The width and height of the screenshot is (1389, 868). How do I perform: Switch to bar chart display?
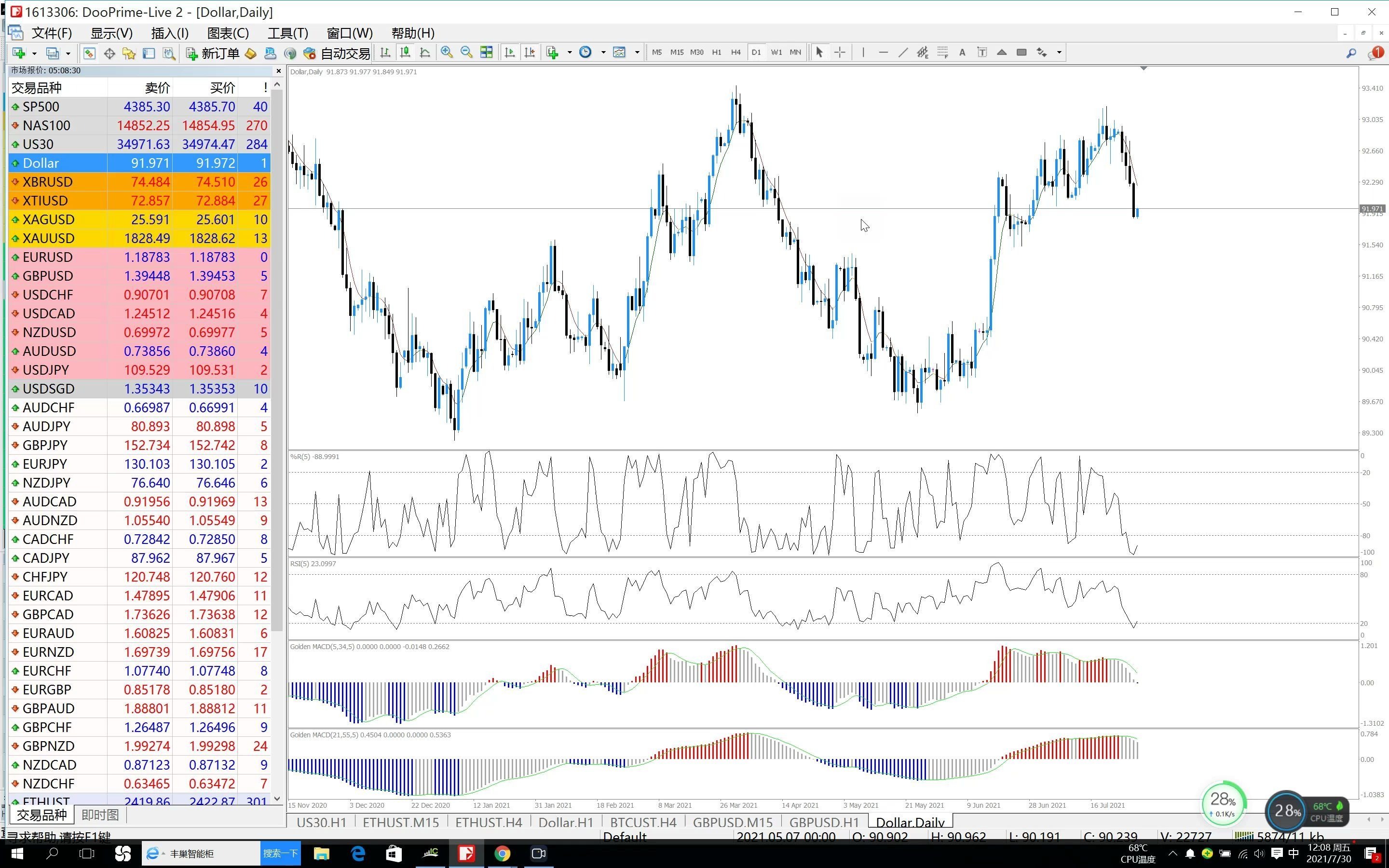point(385,52)
